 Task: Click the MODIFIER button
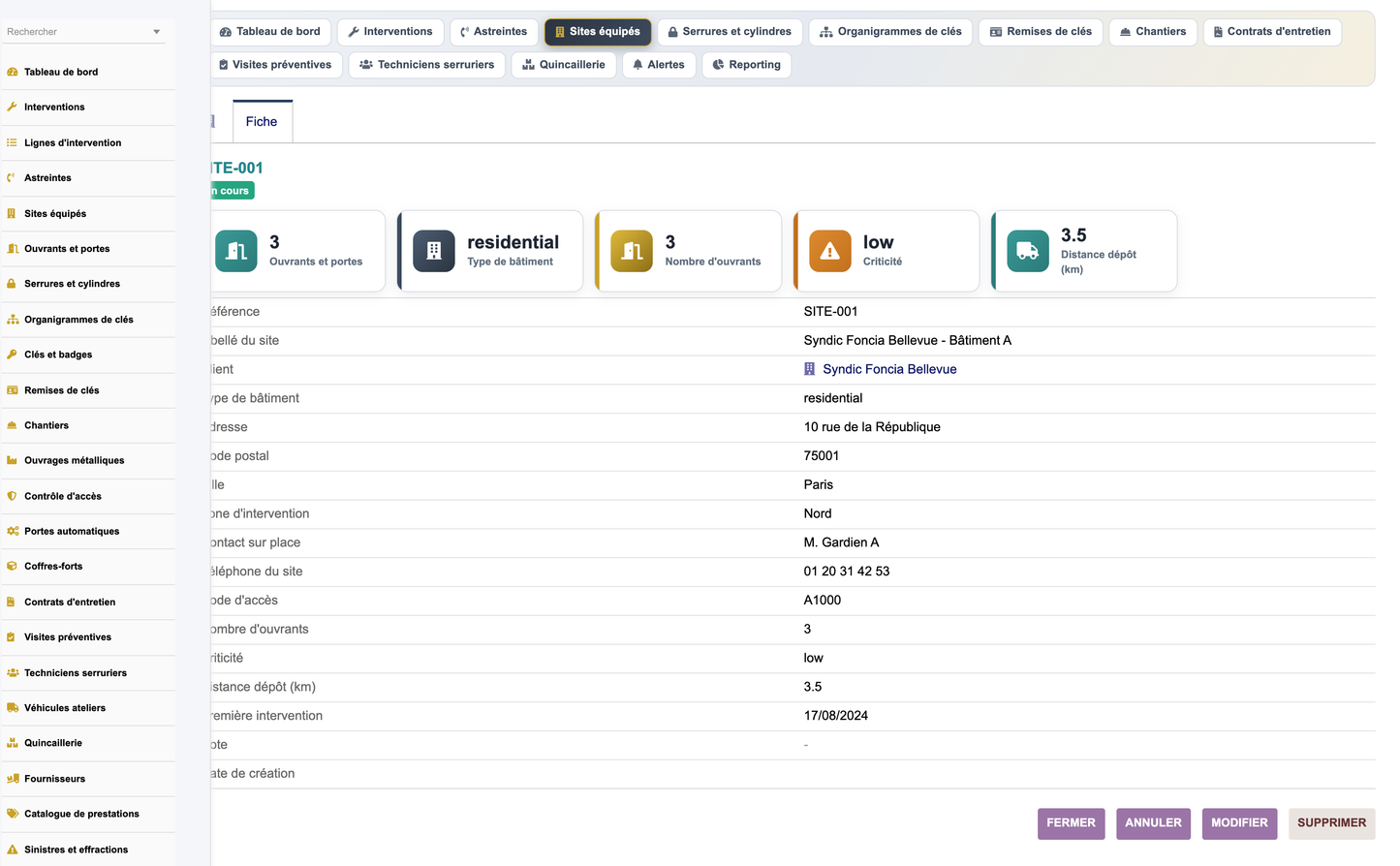point(1239,823)
